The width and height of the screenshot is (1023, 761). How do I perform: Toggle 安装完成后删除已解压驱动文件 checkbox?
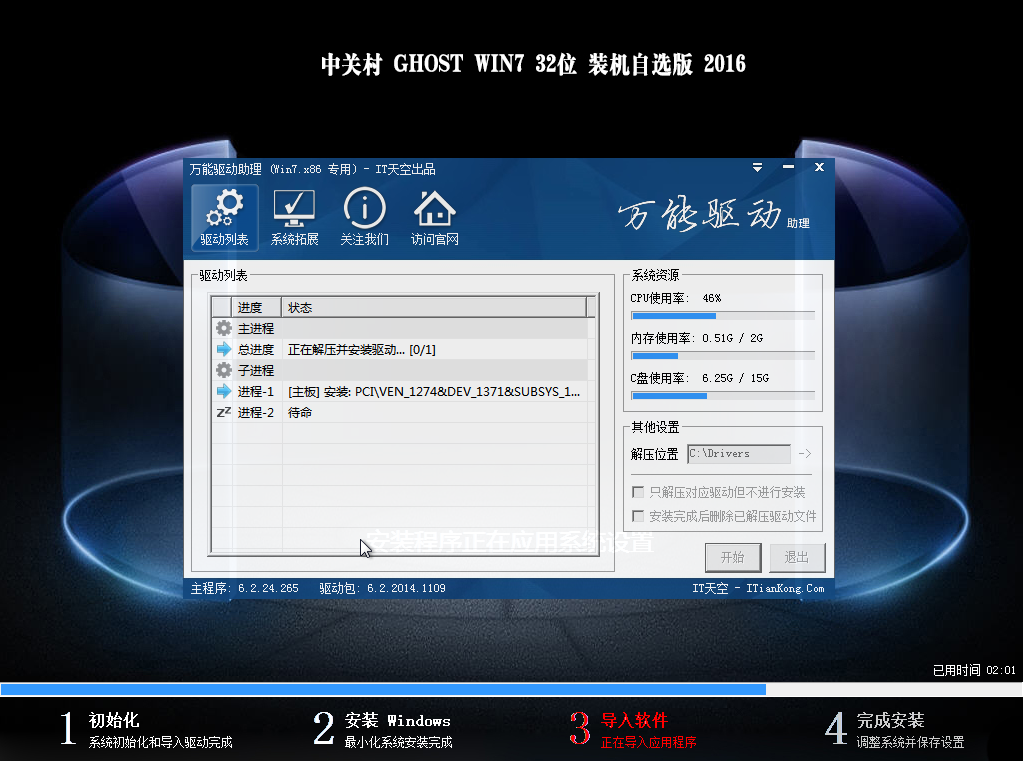[638, 516]
